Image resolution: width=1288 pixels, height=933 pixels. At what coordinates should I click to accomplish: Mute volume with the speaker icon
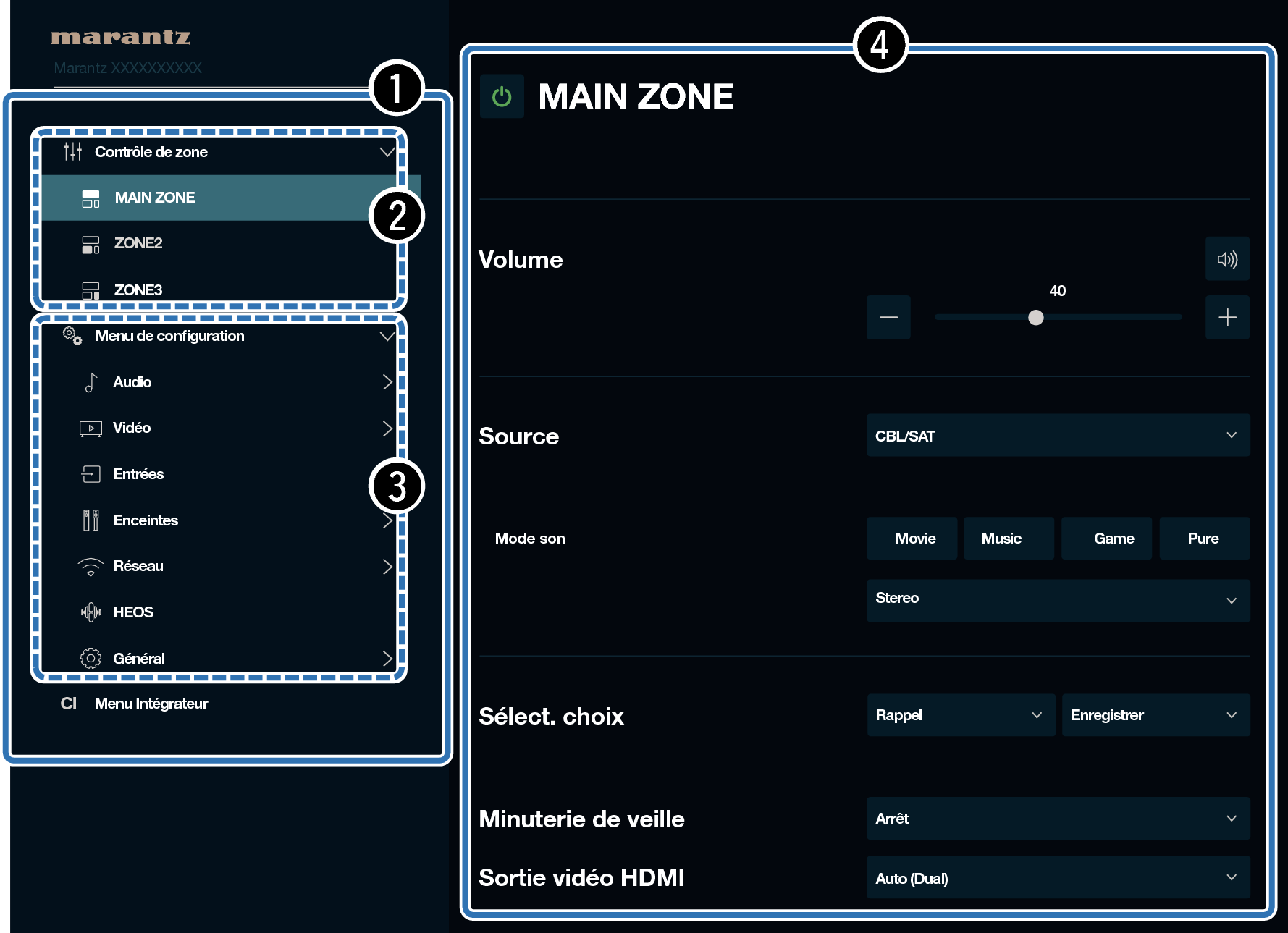pyautogui.click(x=1226, y=259)
